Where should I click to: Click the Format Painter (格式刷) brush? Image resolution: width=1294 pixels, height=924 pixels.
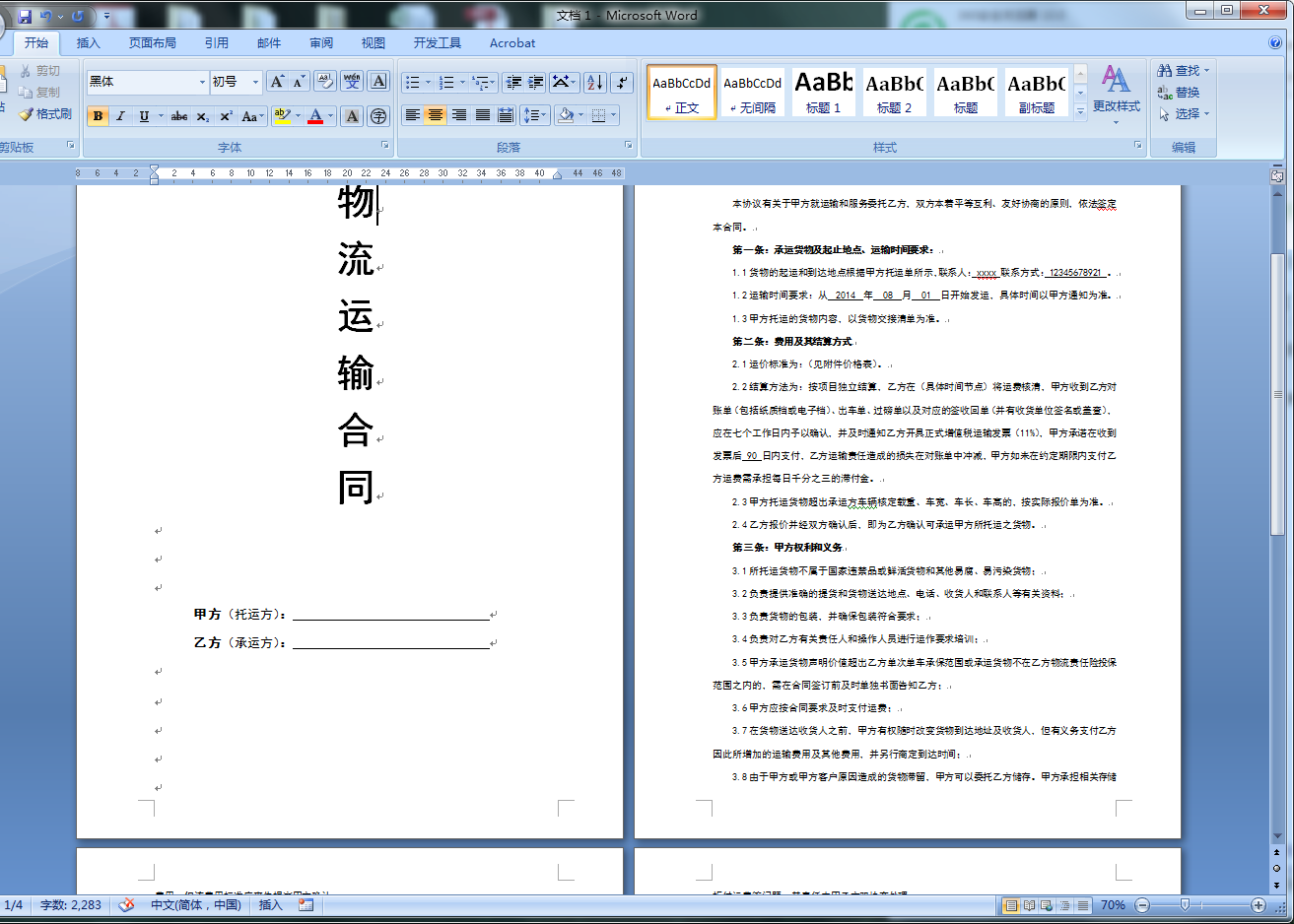pos(45,114)
